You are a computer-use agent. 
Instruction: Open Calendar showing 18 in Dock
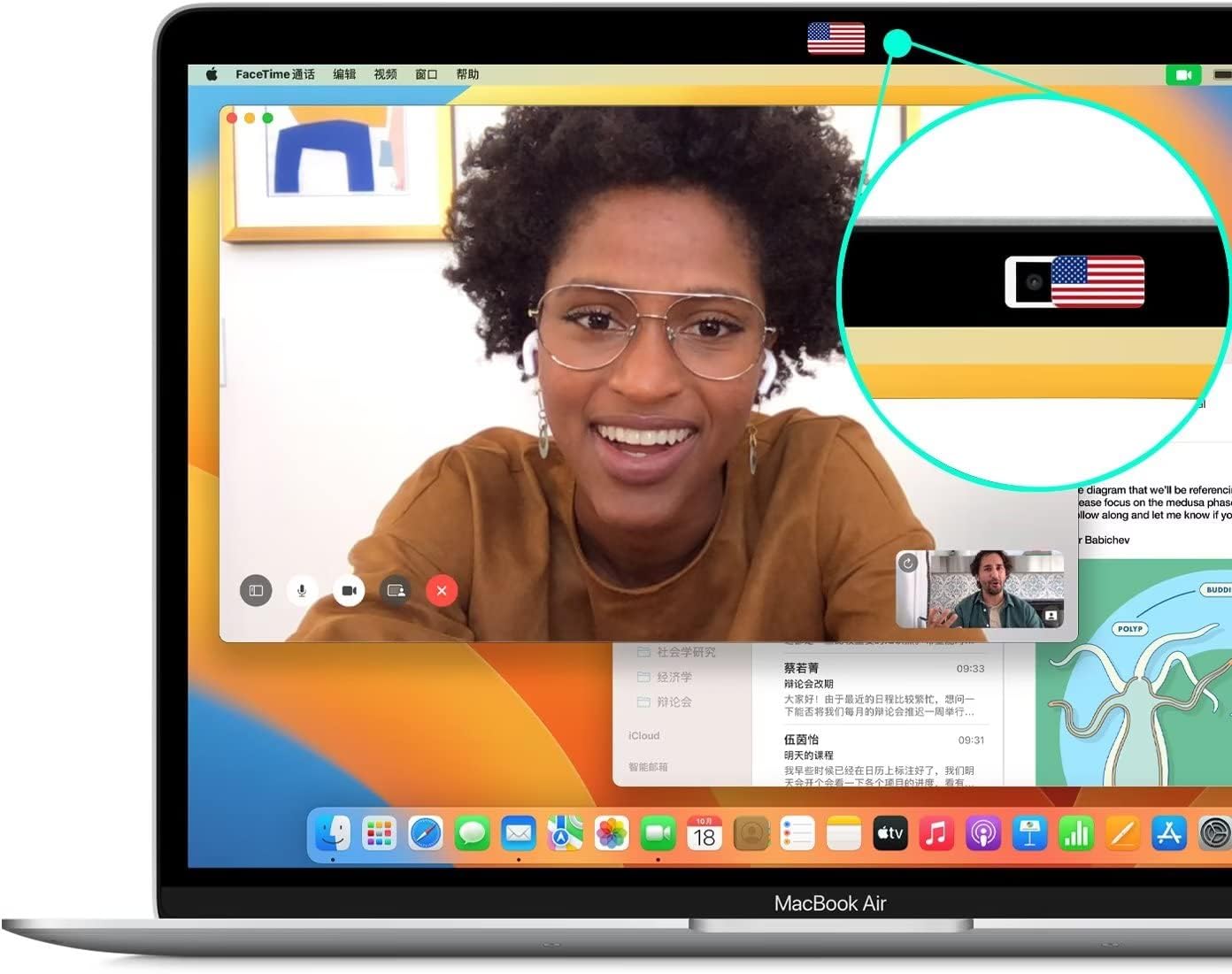704,833
